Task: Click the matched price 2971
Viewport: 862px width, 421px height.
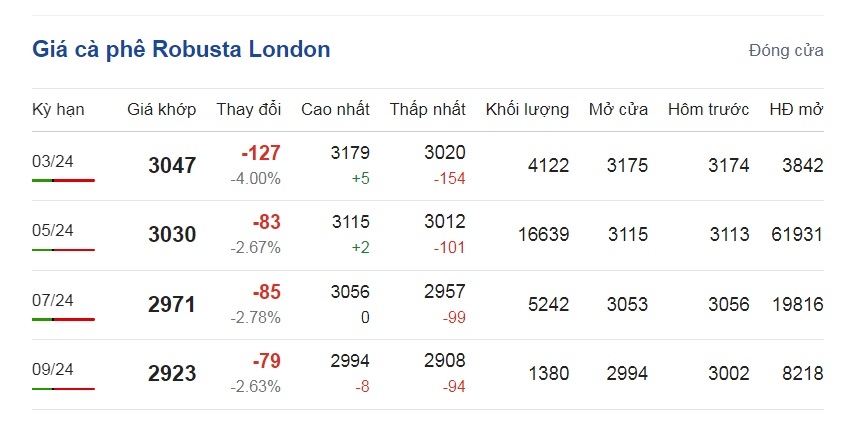Action: [x=172, y=304]
